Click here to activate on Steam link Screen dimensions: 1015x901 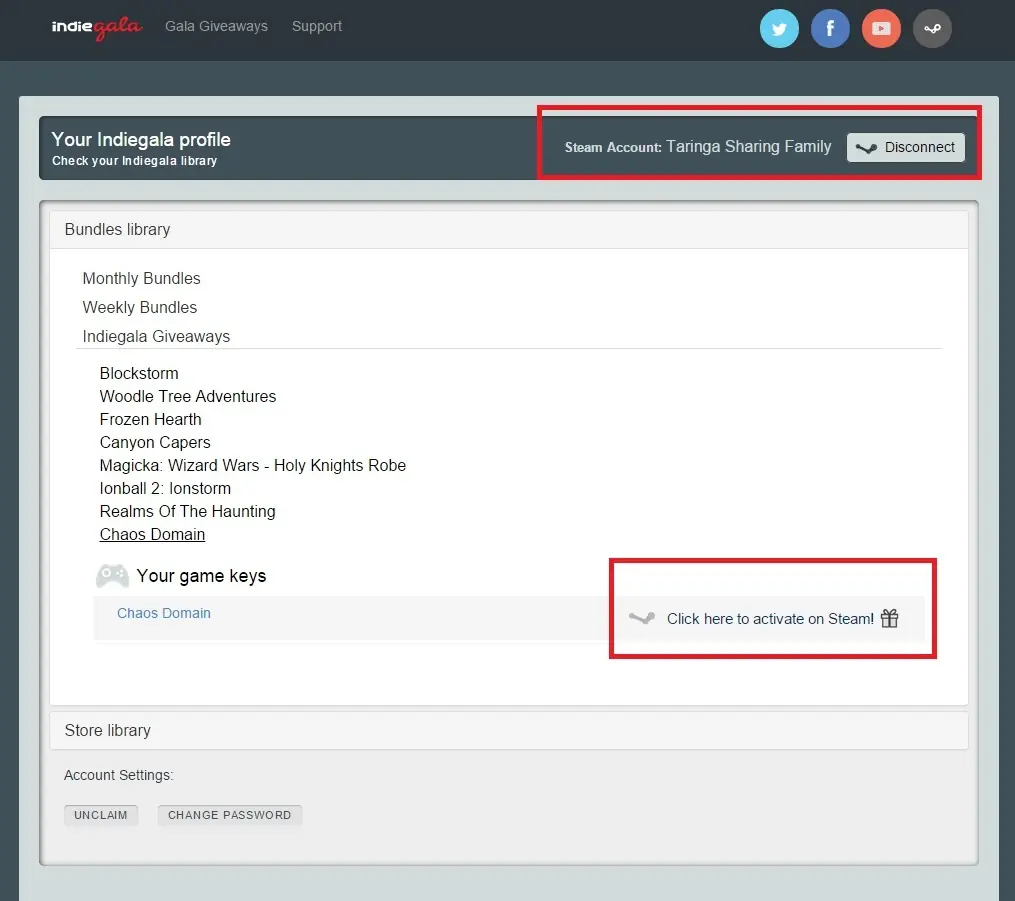tap(770, 619)
